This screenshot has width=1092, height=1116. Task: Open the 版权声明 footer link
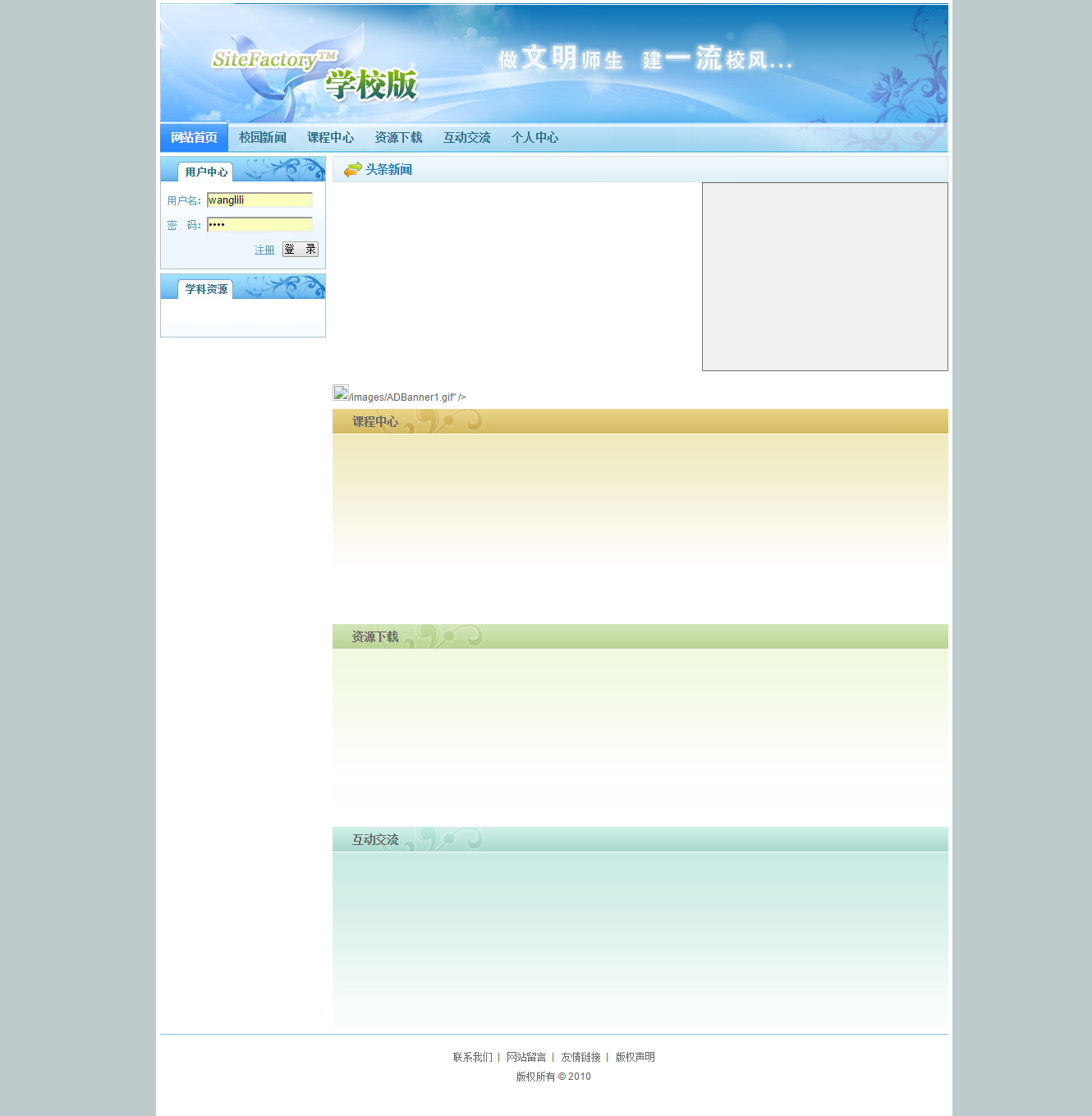click(x=635, y=1058)
